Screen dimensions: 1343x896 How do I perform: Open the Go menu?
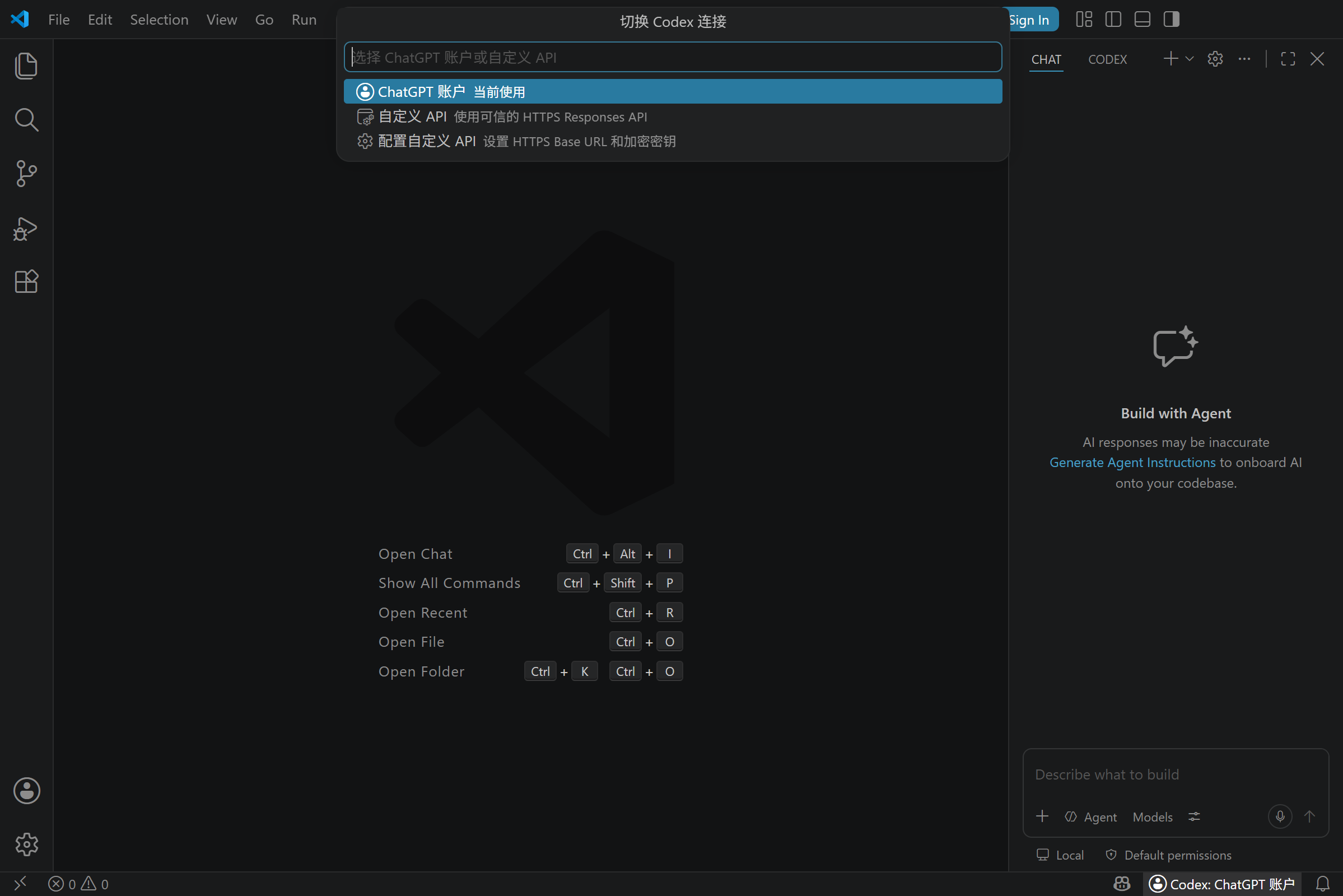(x=264, y=20)
